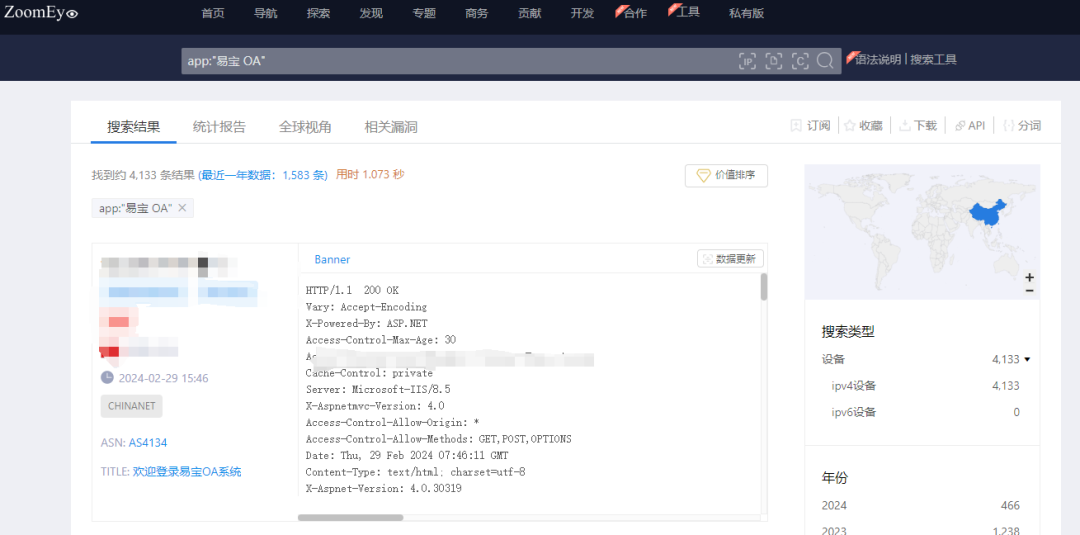Open the 发现 menu item
Screen dimensions: 1080x535
tap(371, 13)
